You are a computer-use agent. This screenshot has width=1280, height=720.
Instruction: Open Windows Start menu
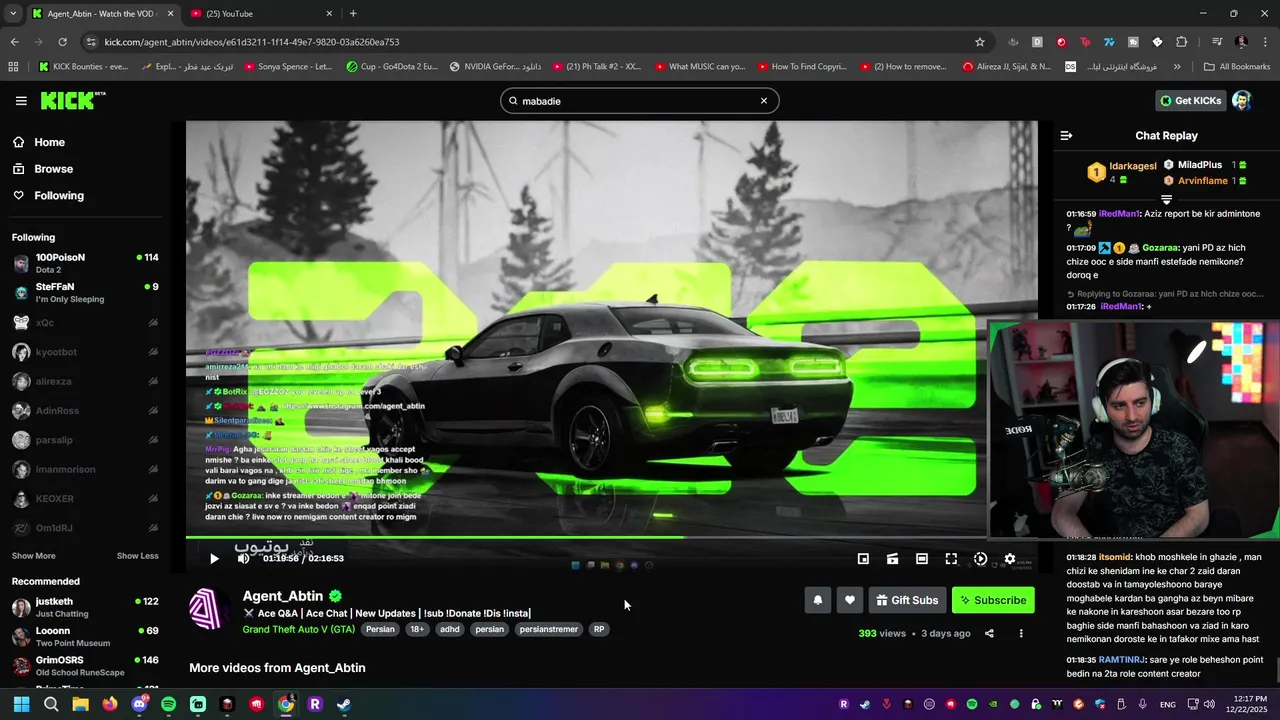pos(22,704)
